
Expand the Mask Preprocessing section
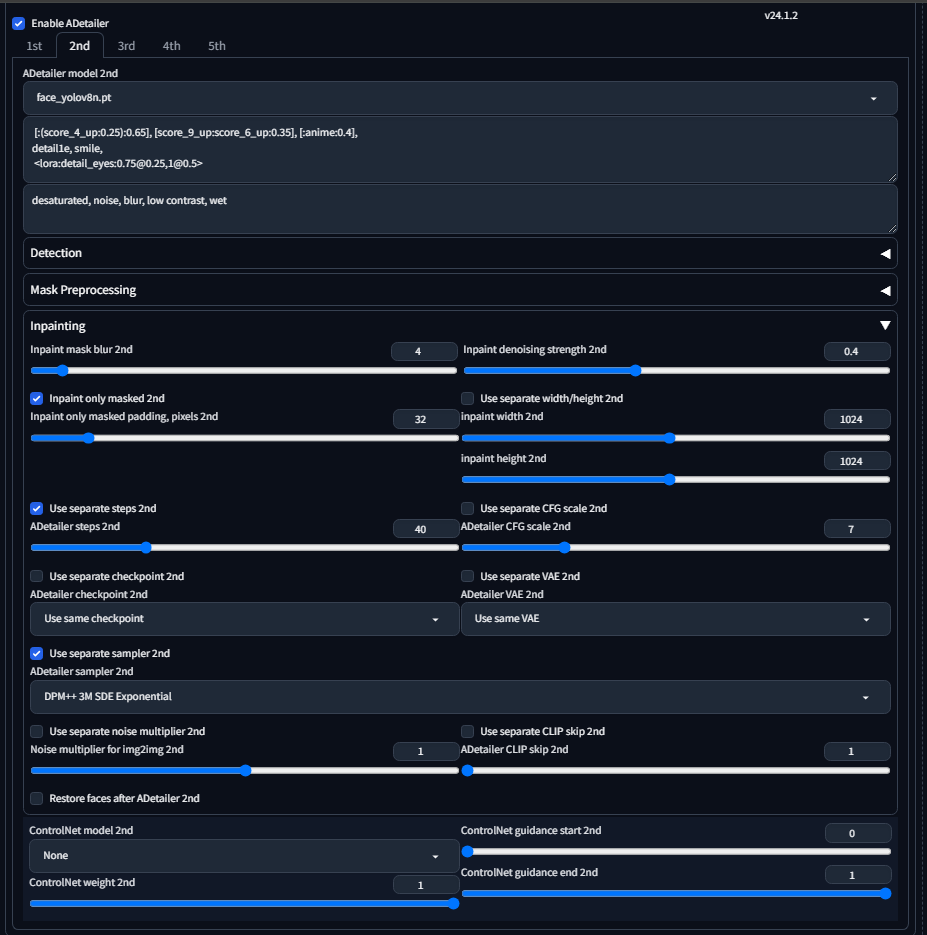click(x=460, y=290)
